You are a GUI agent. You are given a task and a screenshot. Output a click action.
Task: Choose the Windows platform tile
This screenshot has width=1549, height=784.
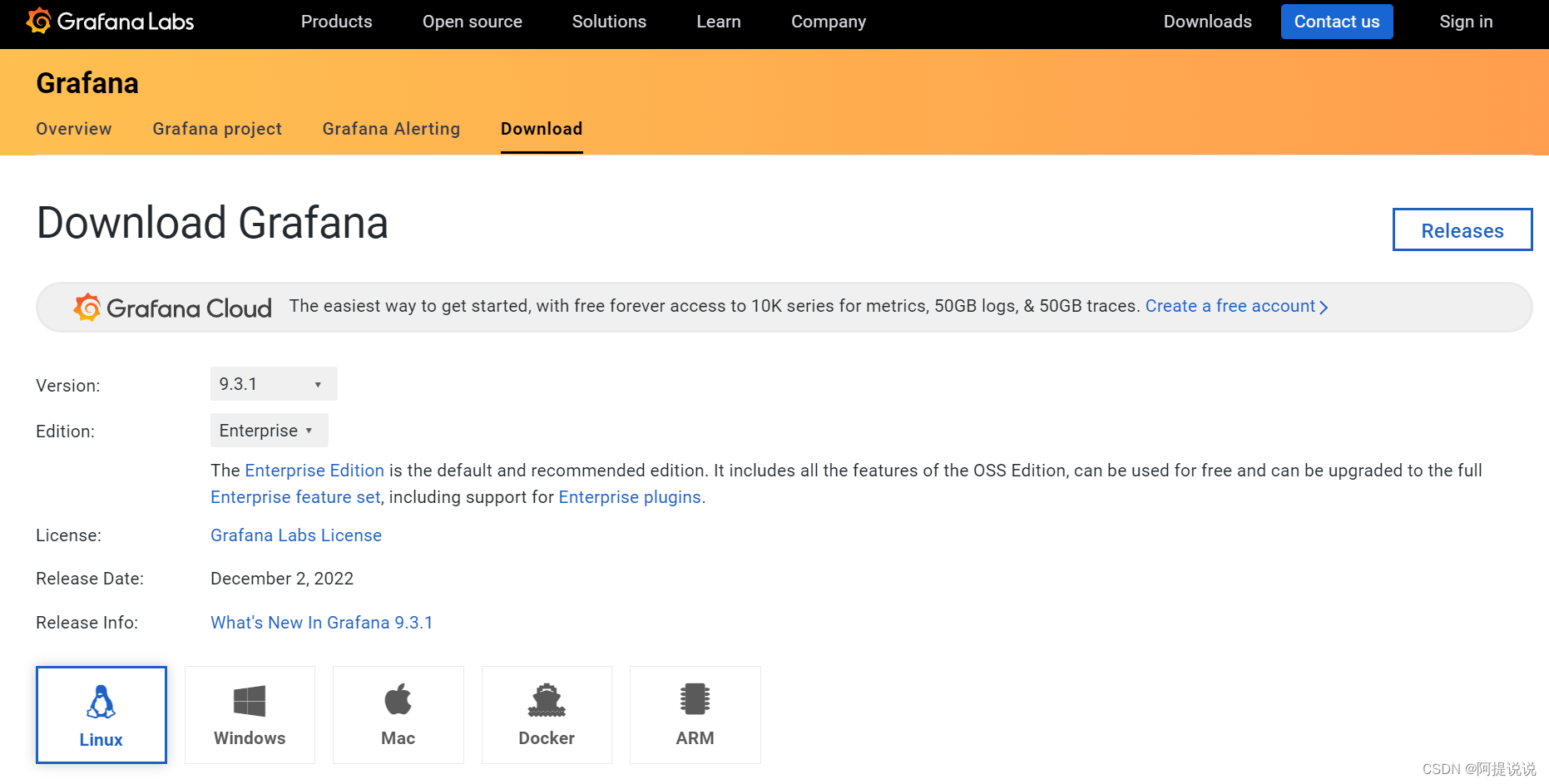click(x=250, y=715)
